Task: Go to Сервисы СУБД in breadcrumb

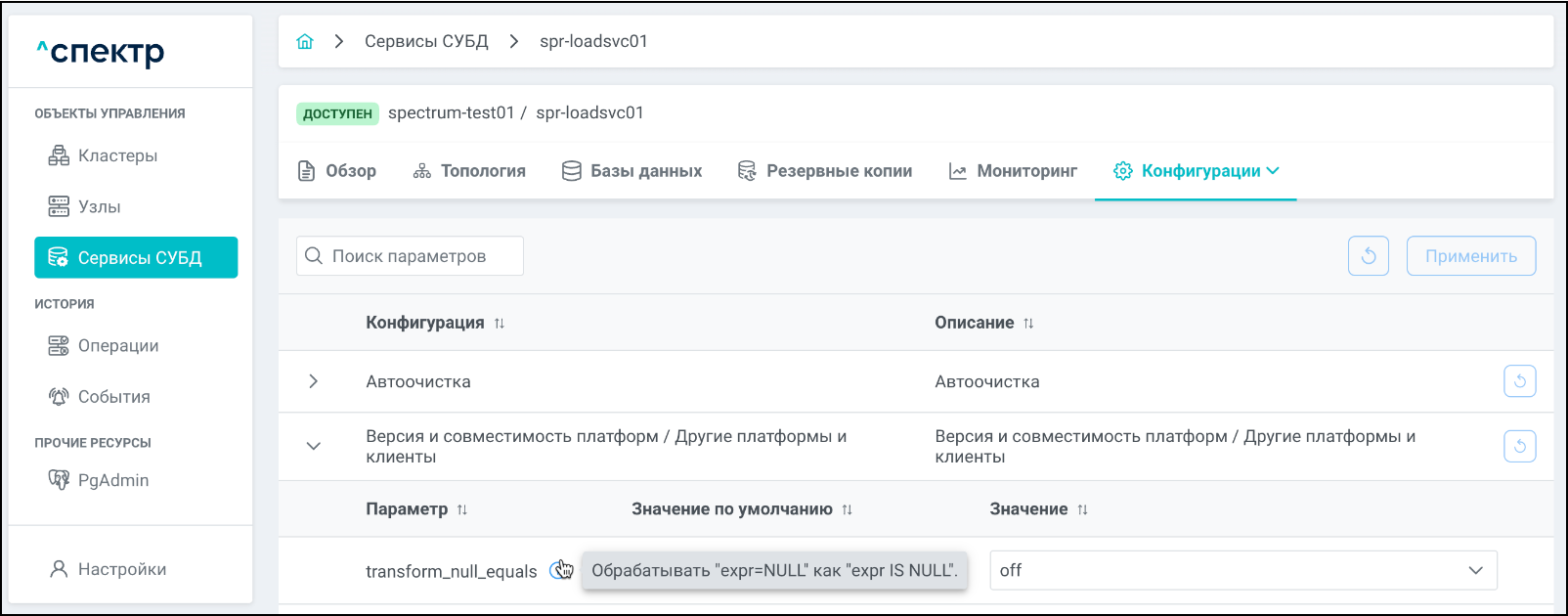Action: [426, 41]
